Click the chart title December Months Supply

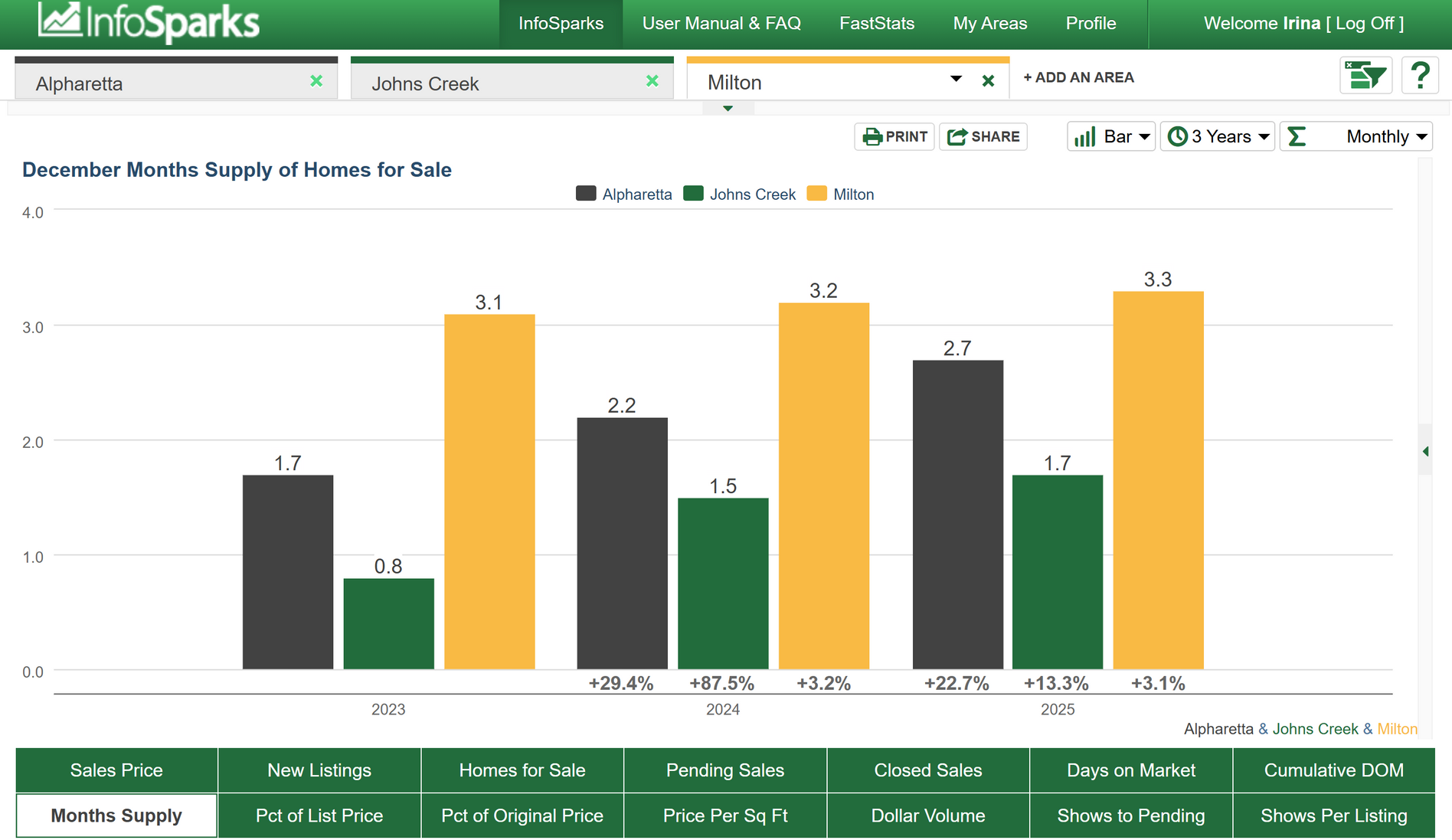tap(237, 170)
